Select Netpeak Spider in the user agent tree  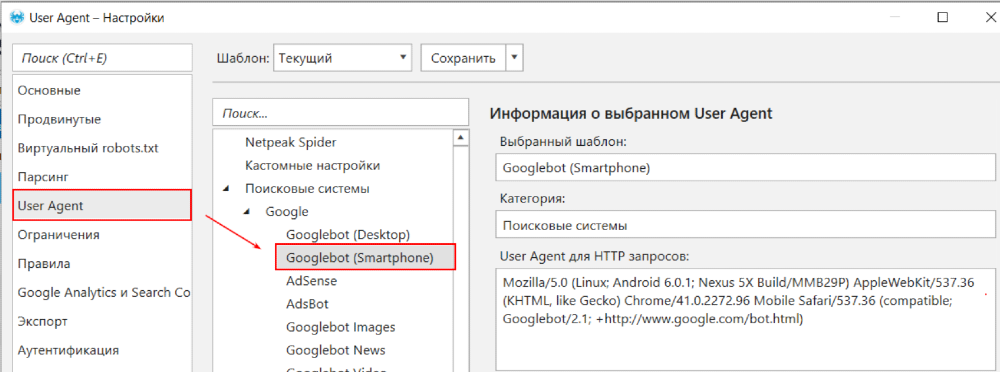(x=291, y=142)
